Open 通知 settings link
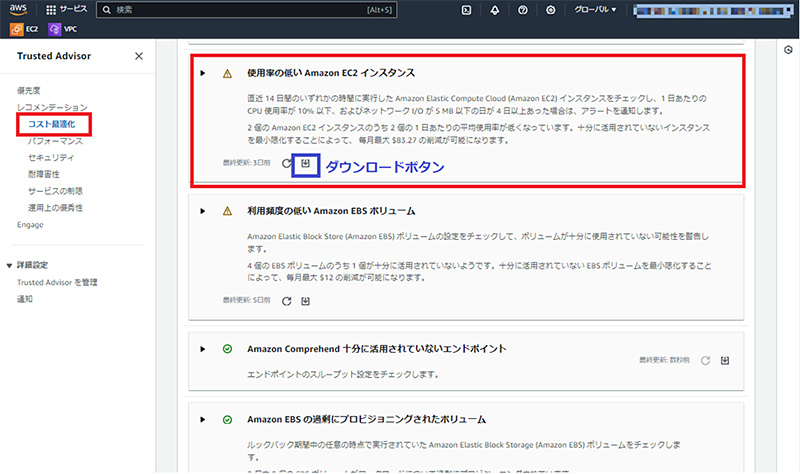The image size is (800, 474). tap(24, 299)
